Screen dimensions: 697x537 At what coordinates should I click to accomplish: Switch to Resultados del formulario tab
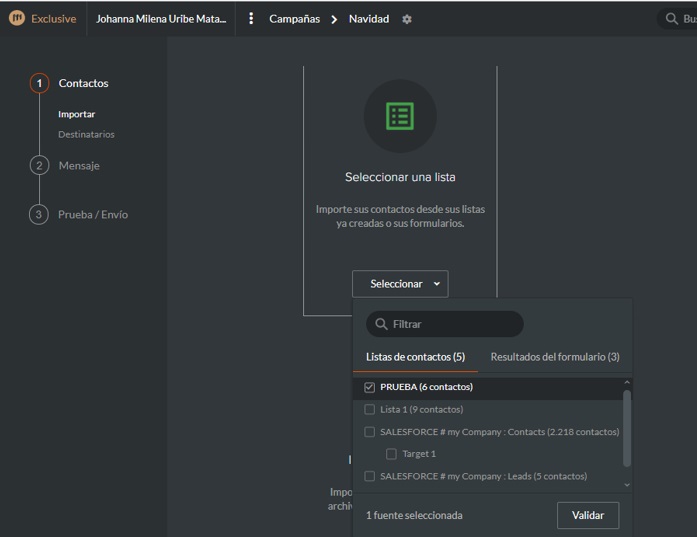pyautogui.click(x=554, y=357)
